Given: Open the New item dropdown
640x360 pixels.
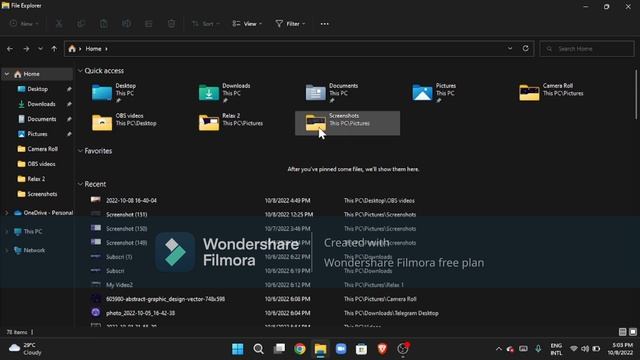Looking at the screenshot, I should point(24,24).
